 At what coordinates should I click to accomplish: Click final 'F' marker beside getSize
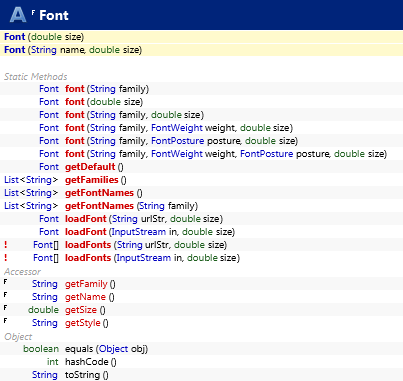pos(5,308)
